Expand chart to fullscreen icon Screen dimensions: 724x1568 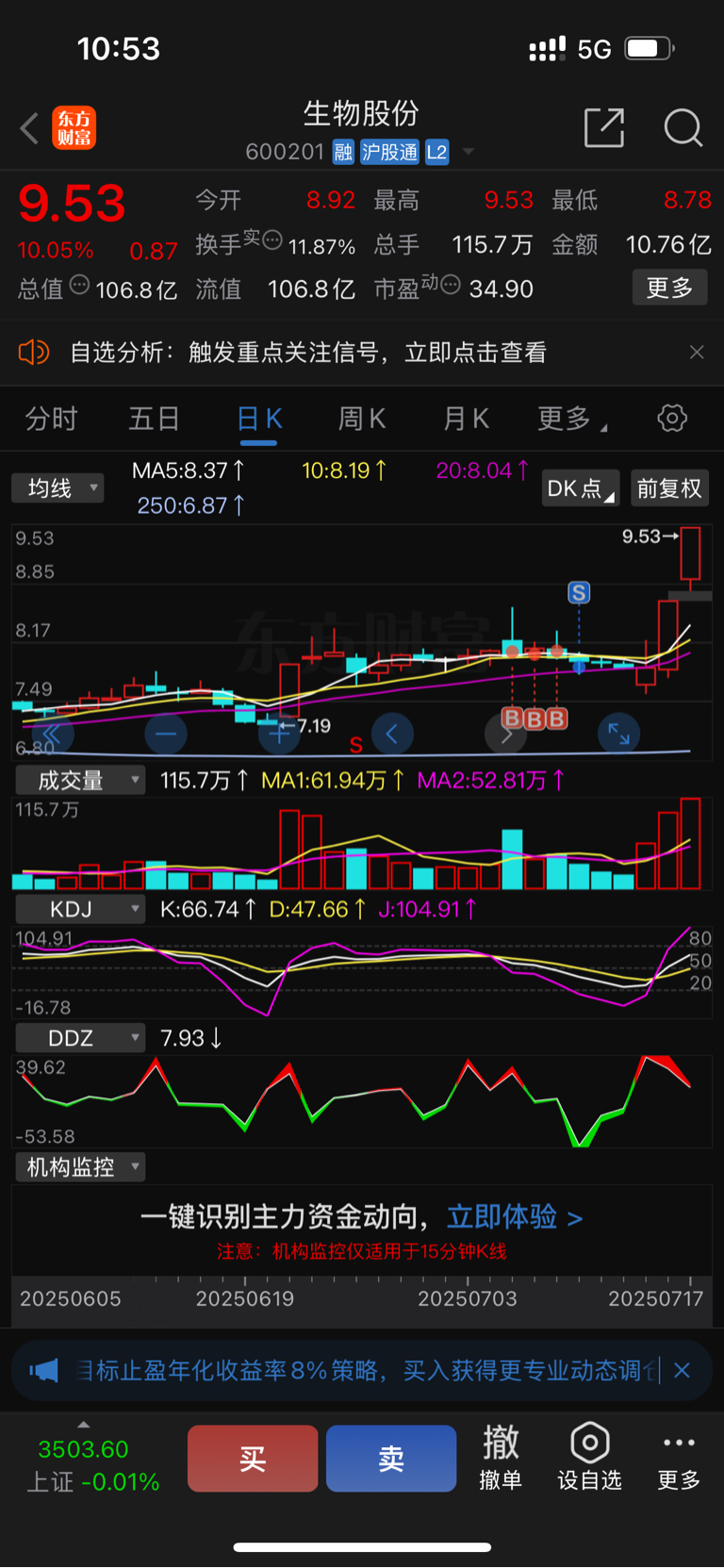pyautogui.click(x=618, y=734)
